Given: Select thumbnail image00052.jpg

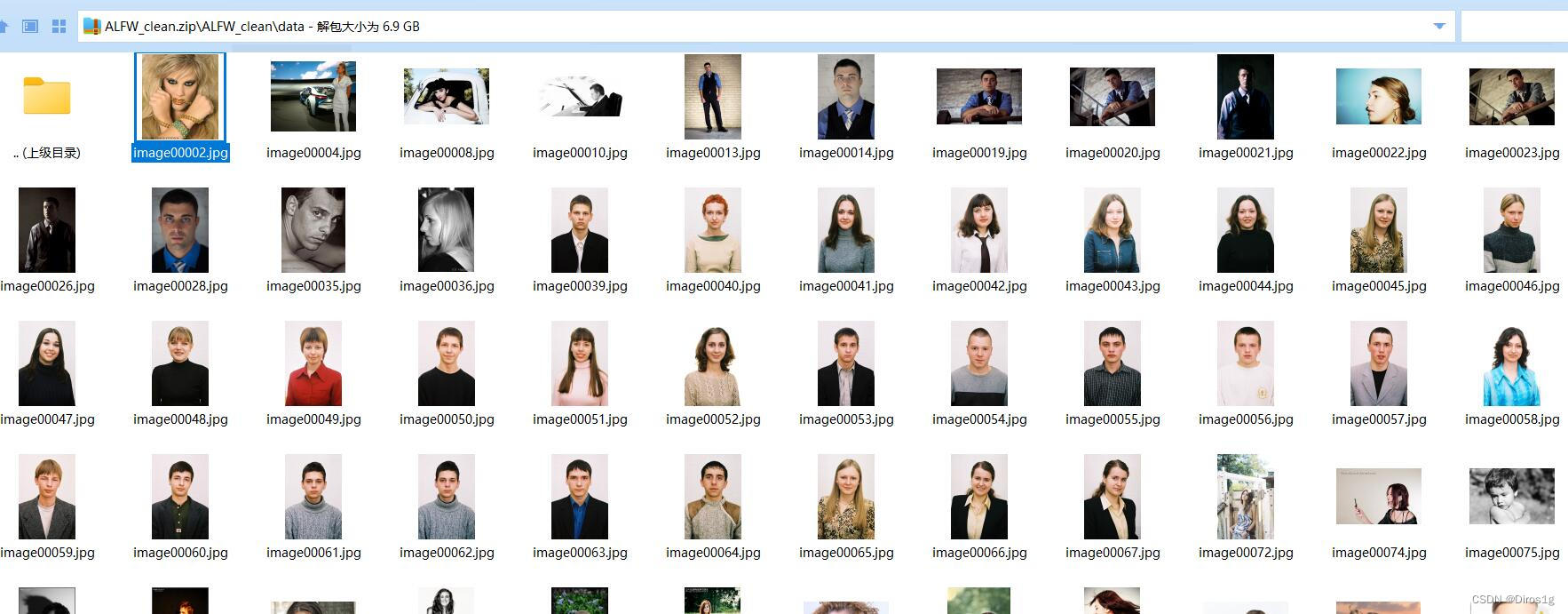Looking at the screenshot, I should (713, 363).
